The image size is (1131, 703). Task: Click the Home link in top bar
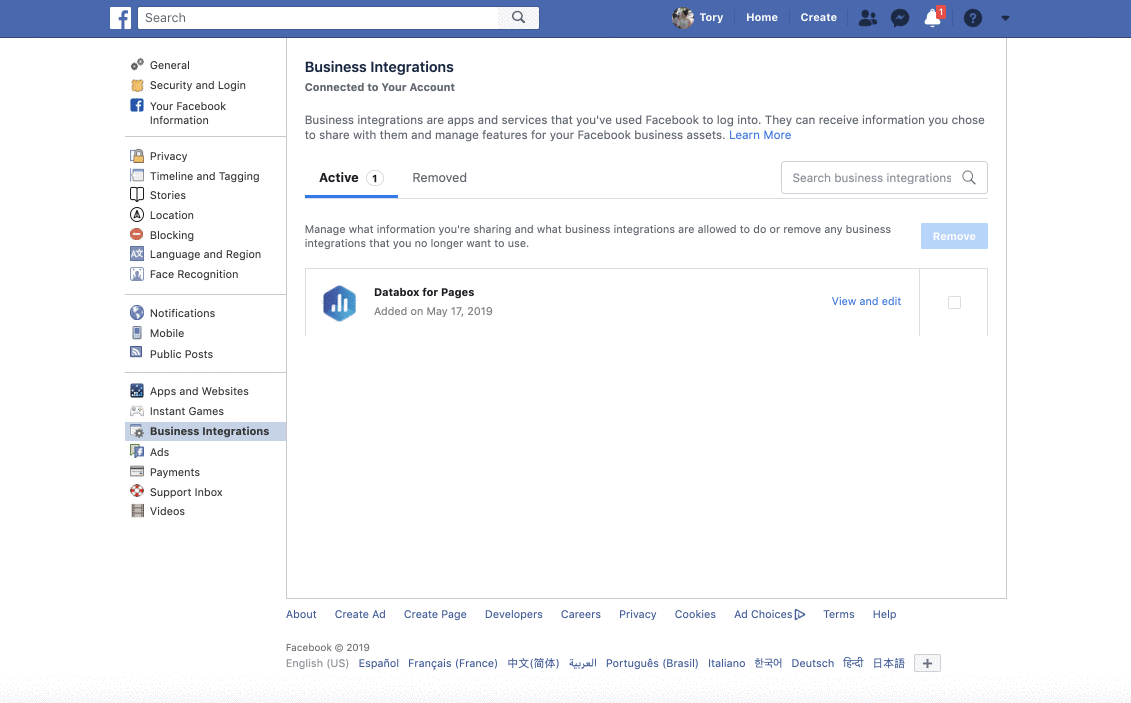[762, 17]
